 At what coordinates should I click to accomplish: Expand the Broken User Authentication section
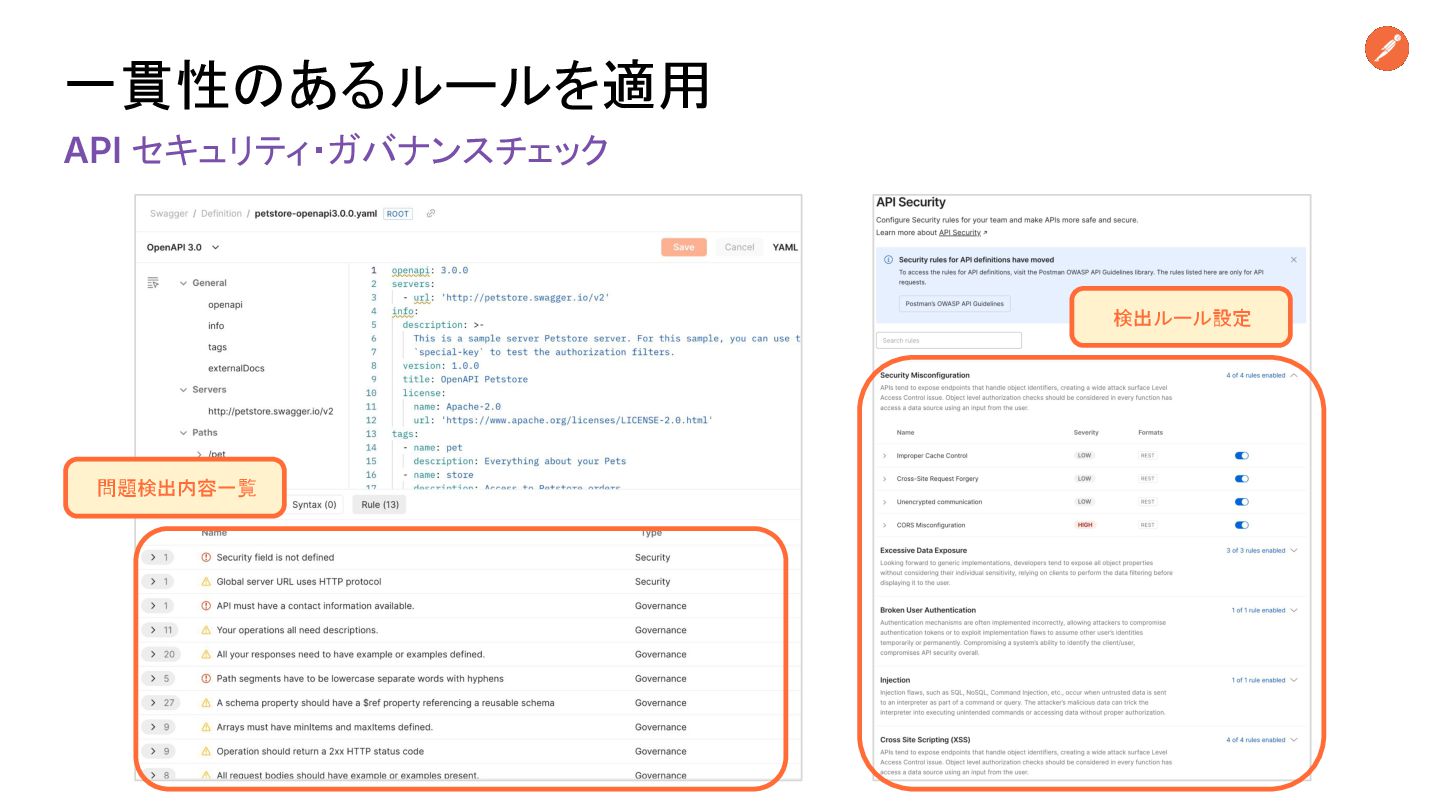1294,610
